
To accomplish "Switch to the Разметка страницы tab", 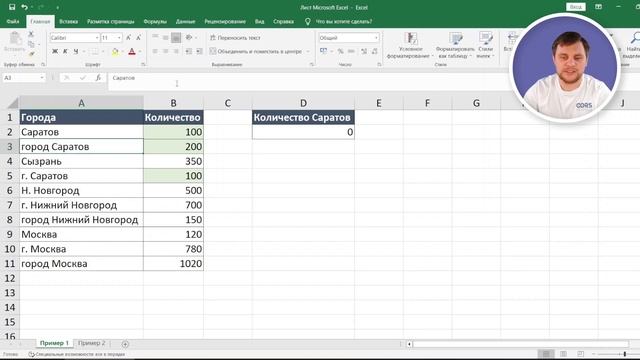I will pyautogui.click(x=111, y=21).
